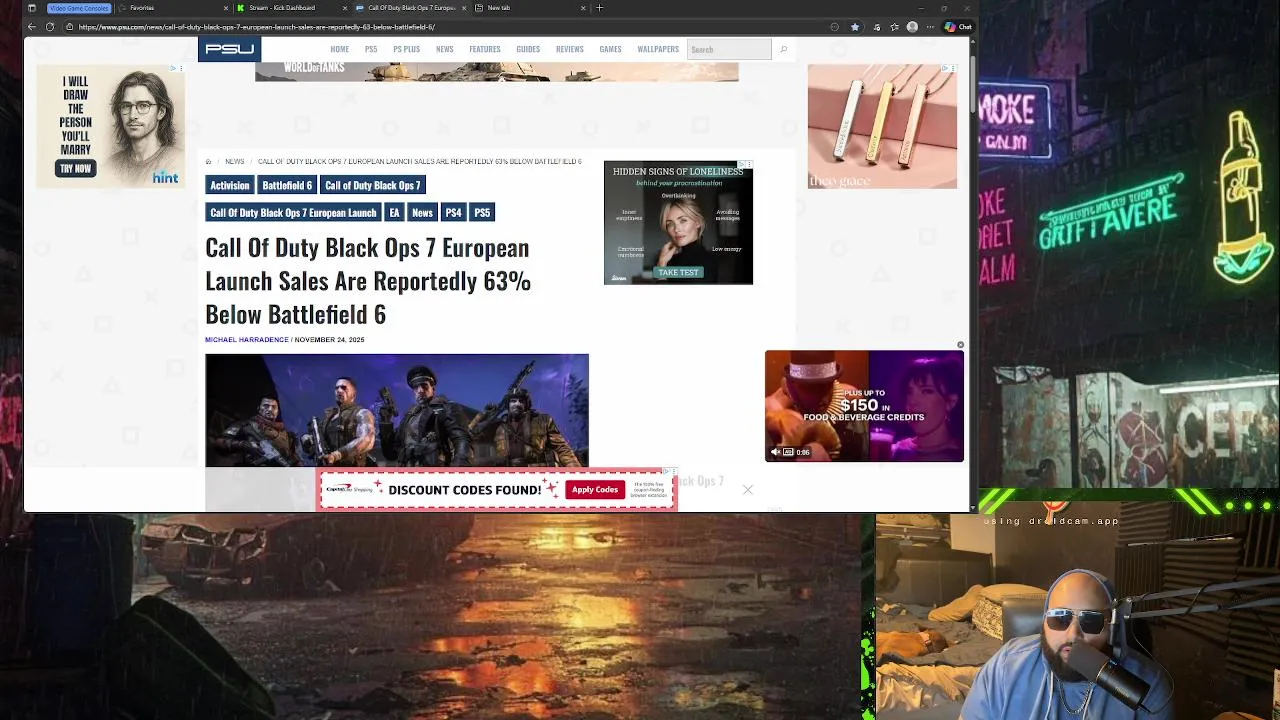The width and height of the screenshot is (1280, 720).
Task: Open the FEATURES menu item
Action: point(485,49)
